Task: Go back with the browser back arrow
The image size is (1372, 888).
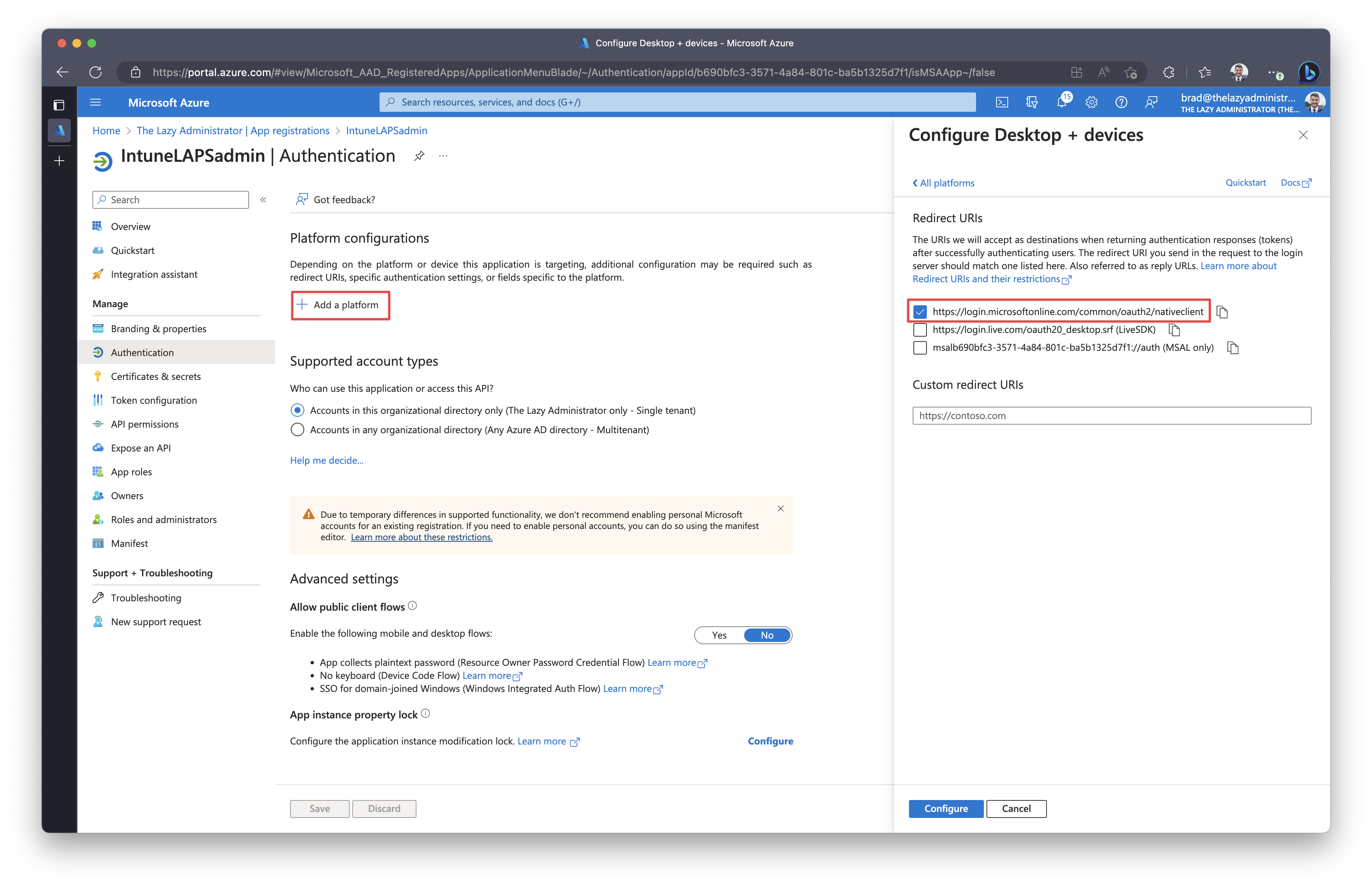Action: 63,72
